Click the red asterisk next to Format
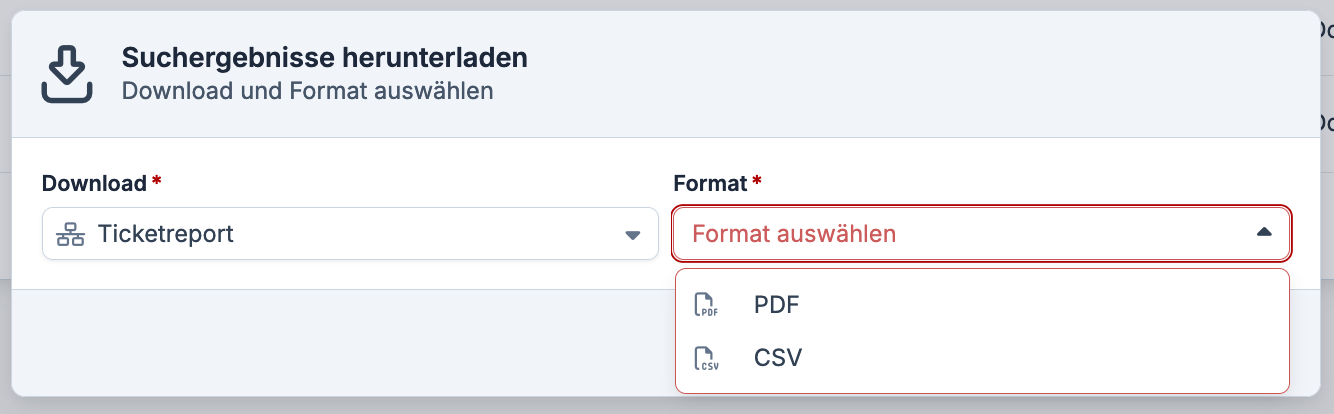The width and height of the screenshot is (1334, 414). point(757,182)
